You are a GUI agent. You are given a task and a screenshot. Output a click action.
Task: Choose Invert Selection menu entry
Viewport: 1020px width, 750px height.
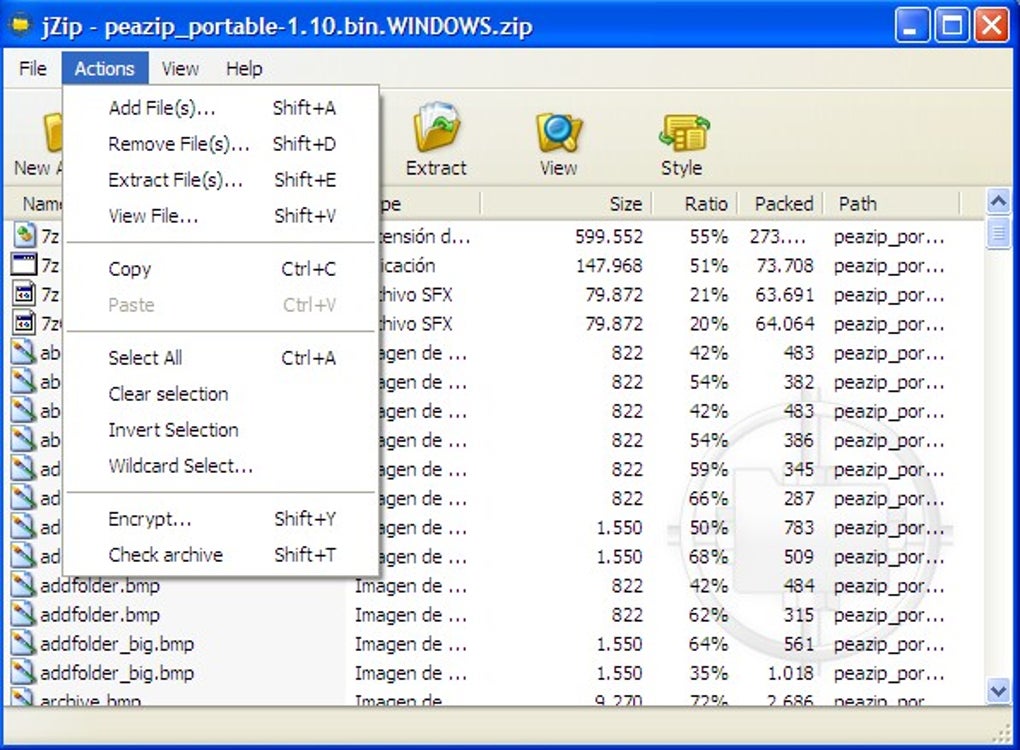221,429
